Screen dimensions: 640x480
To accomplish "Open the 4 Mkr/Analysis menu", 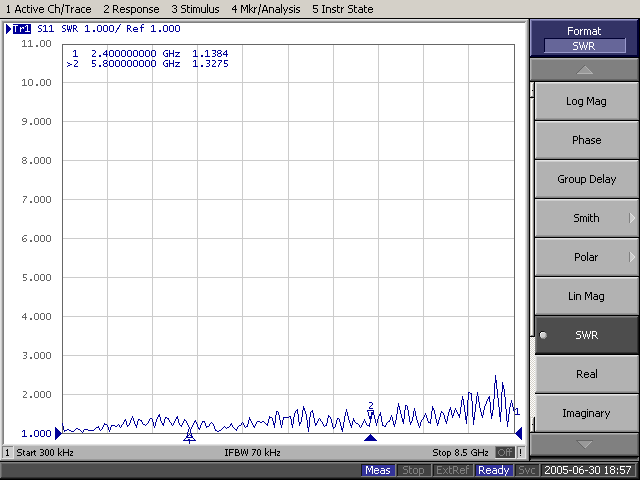I will pos(266,9).
